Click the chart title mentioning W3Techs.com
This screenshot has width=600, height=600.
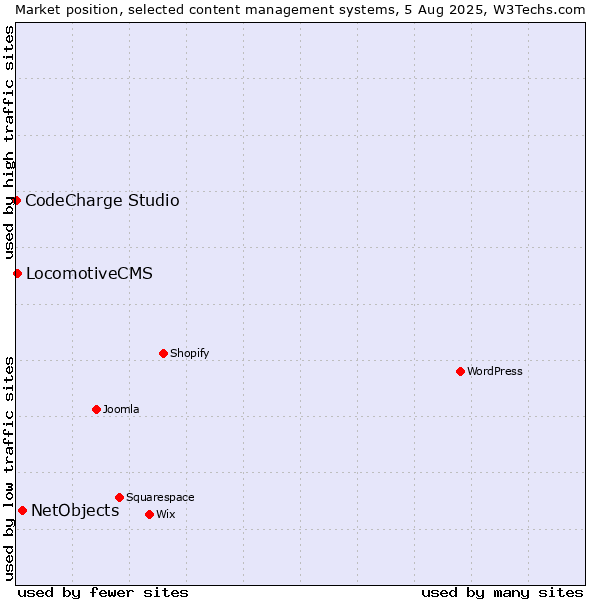coord(300,10)
